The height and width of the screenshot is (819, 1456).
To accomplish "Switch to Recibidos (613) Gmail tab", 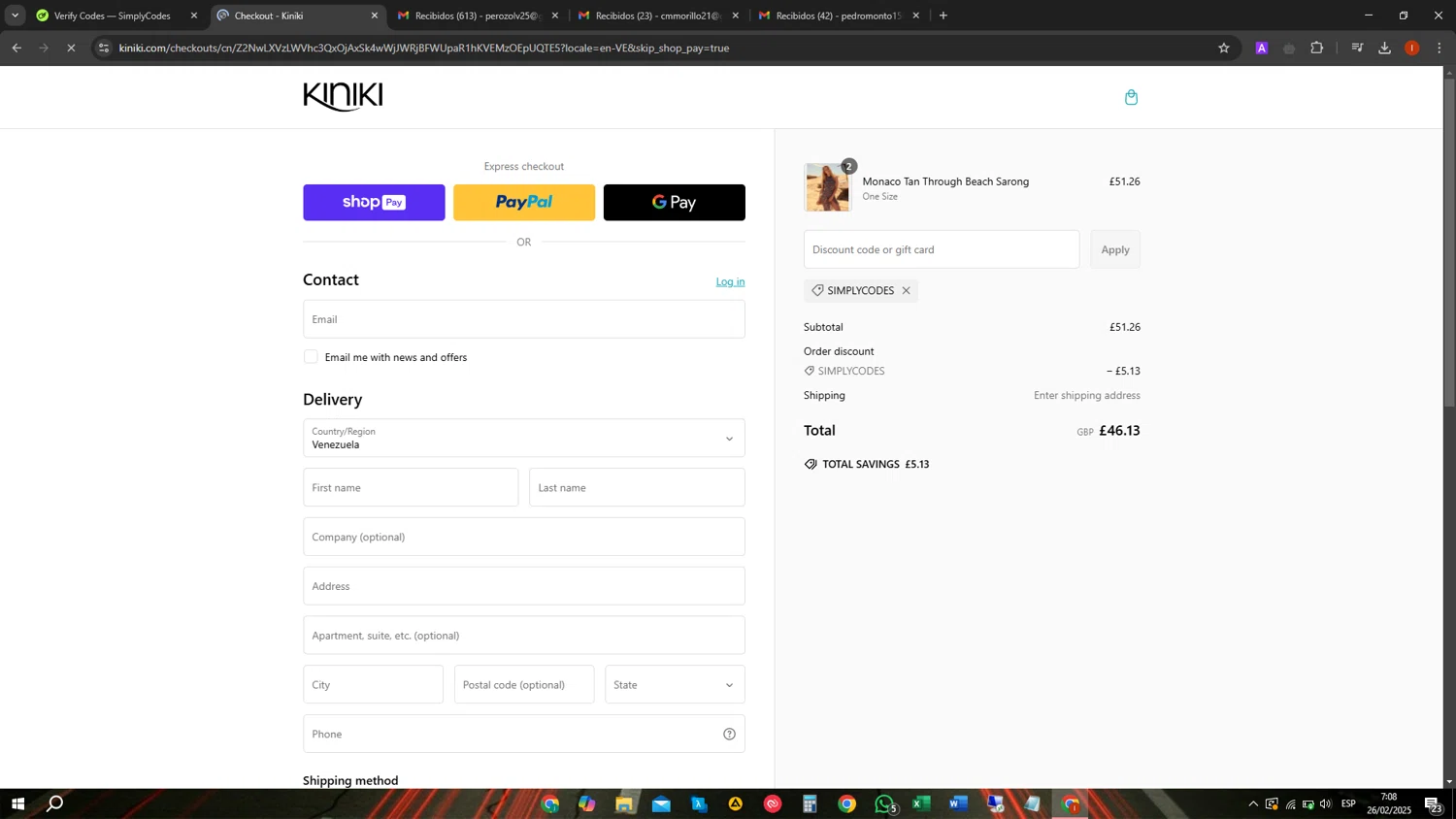I will (x=476, y=16).
